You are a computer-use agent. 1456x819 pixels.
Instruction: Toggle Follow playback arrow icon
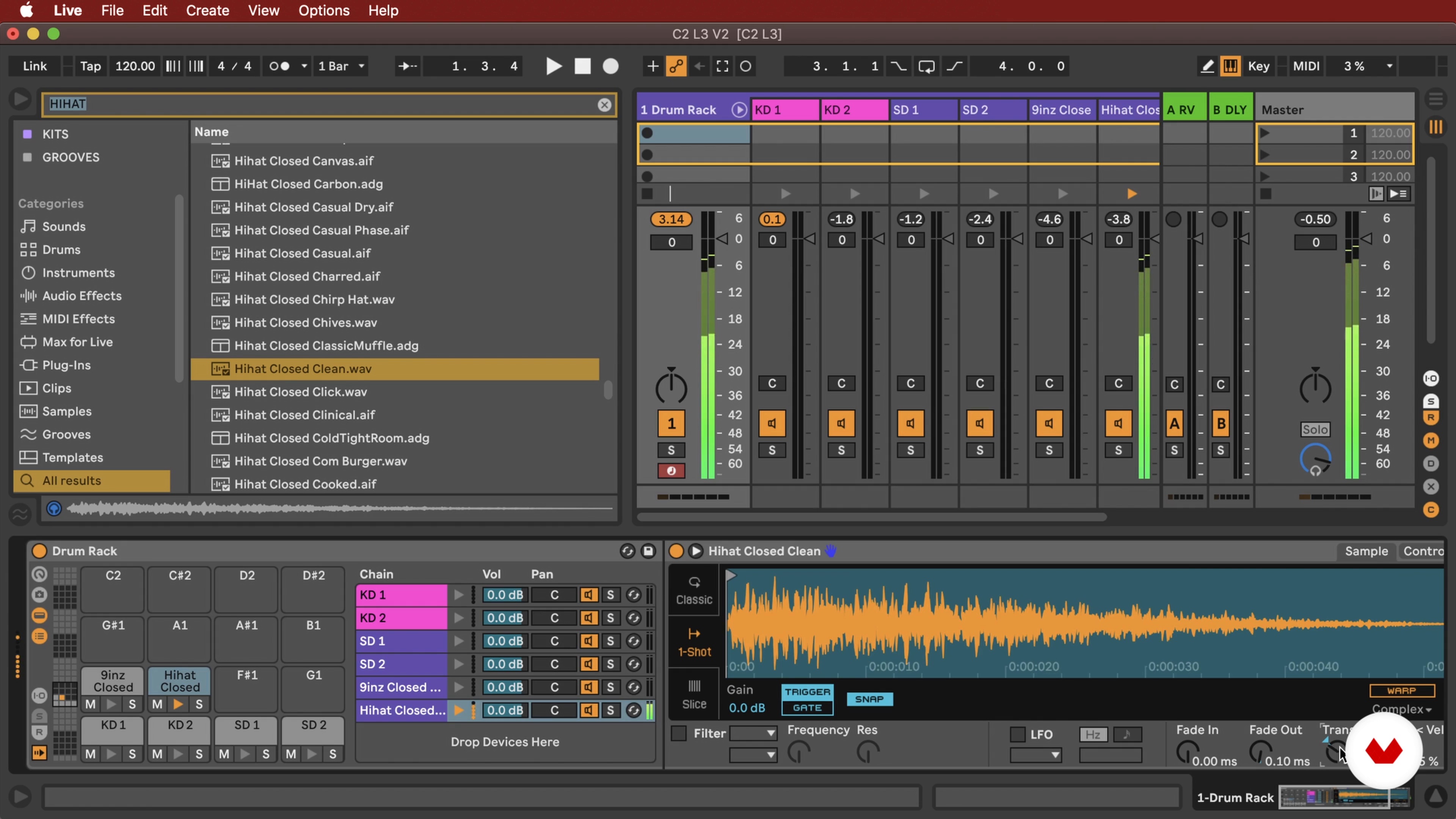(407, 66)
